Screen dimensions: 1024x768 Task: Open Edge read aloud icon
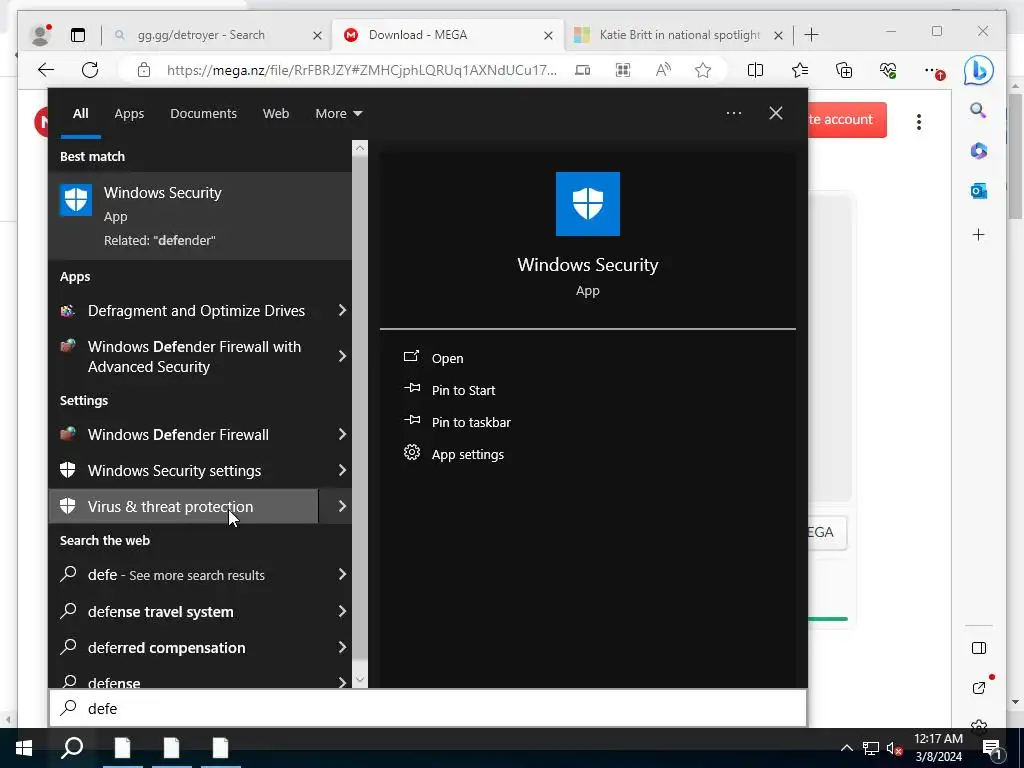point(663,71)
